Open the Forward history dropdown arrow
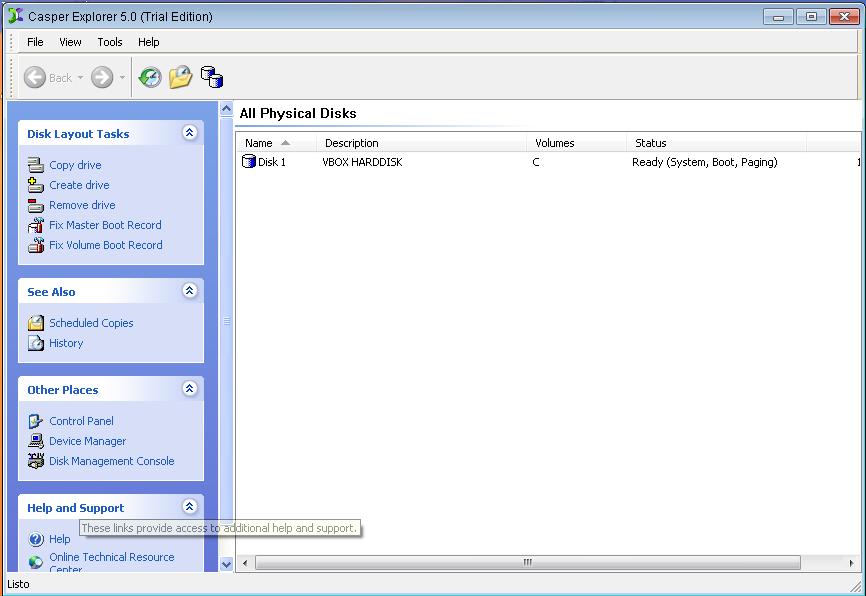Viewport: 866px width, 596px height. pyautogui.click(x=123, y=77)
